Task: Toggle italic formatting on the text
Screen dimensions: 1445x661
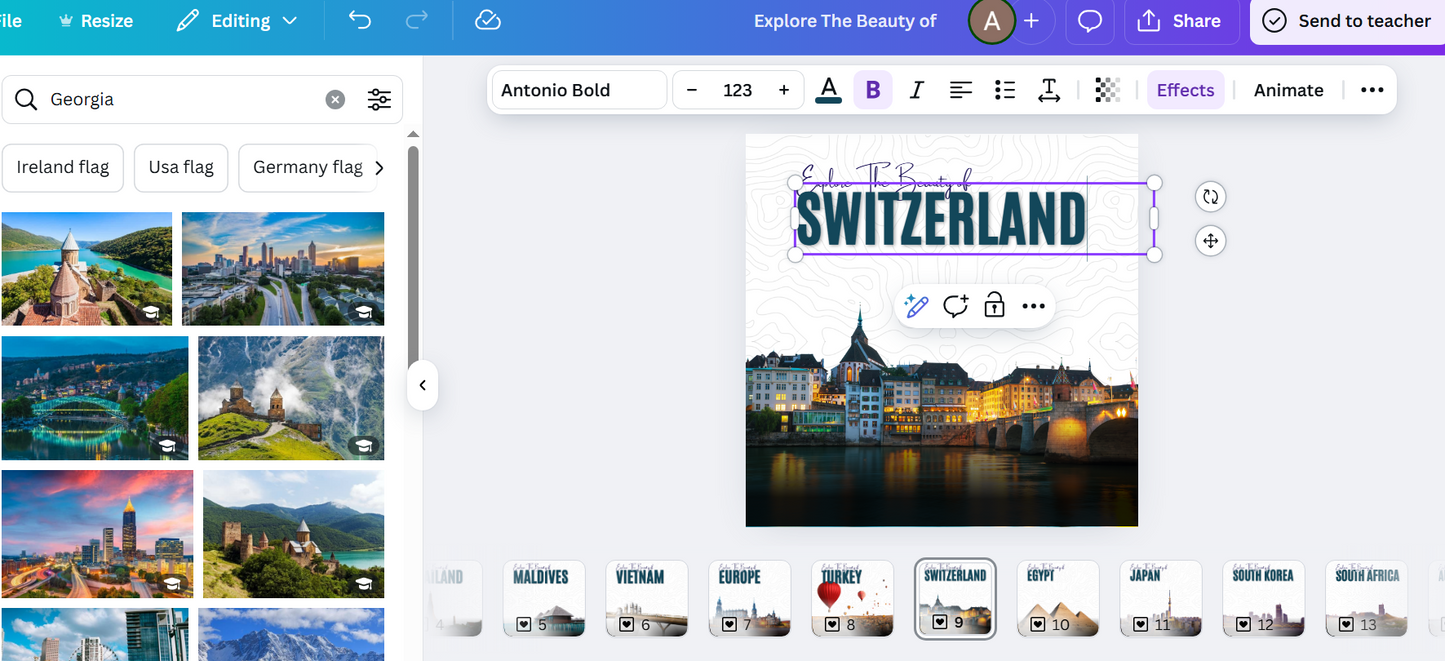Action: [916, 89]
